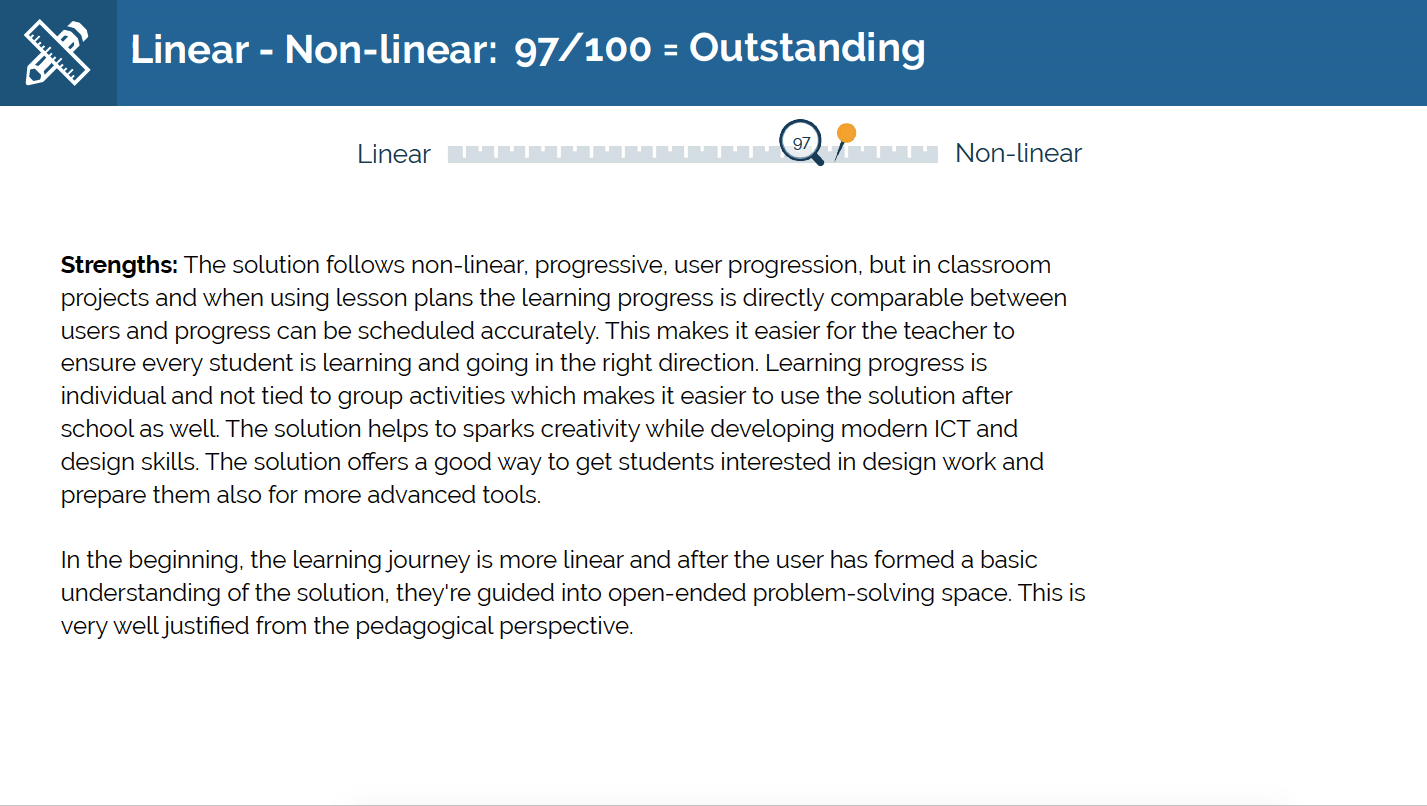Image resolution: width=1427 pixels, height=806 pixels.
Task: Click the Outstanding rating word in the header
Action: pos(807,48)
